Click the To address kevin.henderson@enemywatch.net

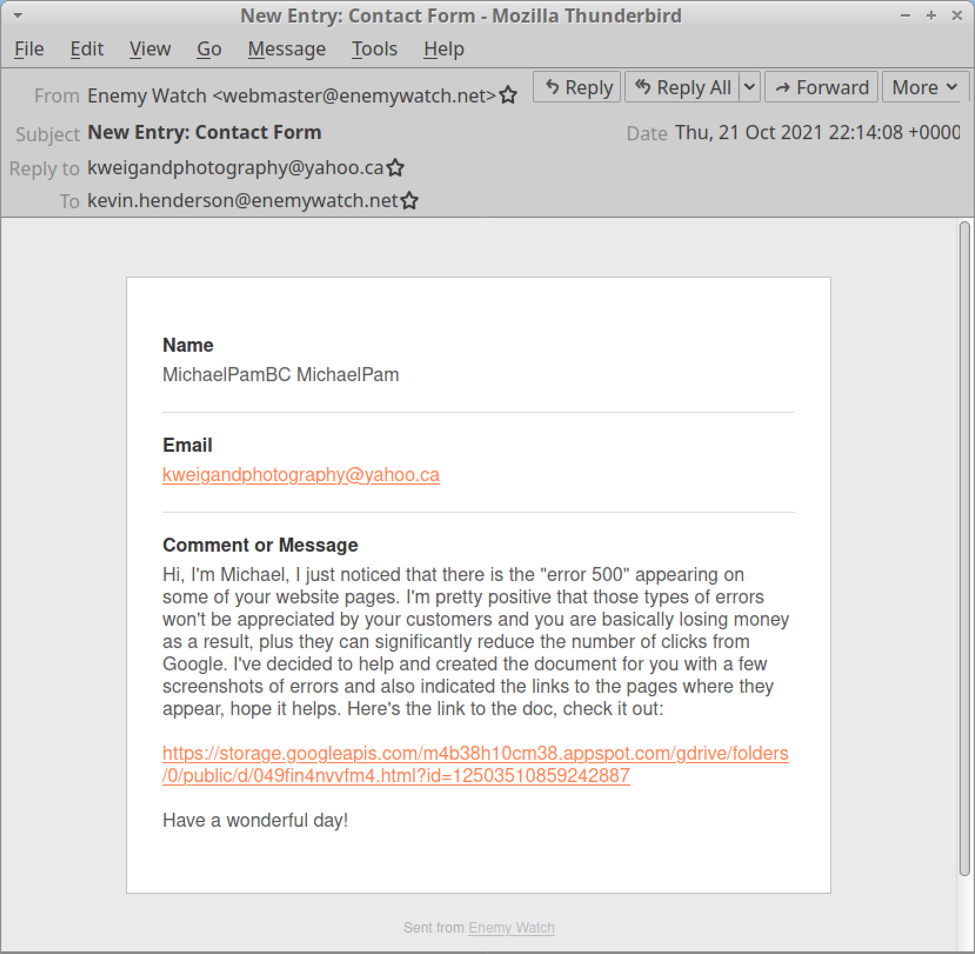point(243,201)
